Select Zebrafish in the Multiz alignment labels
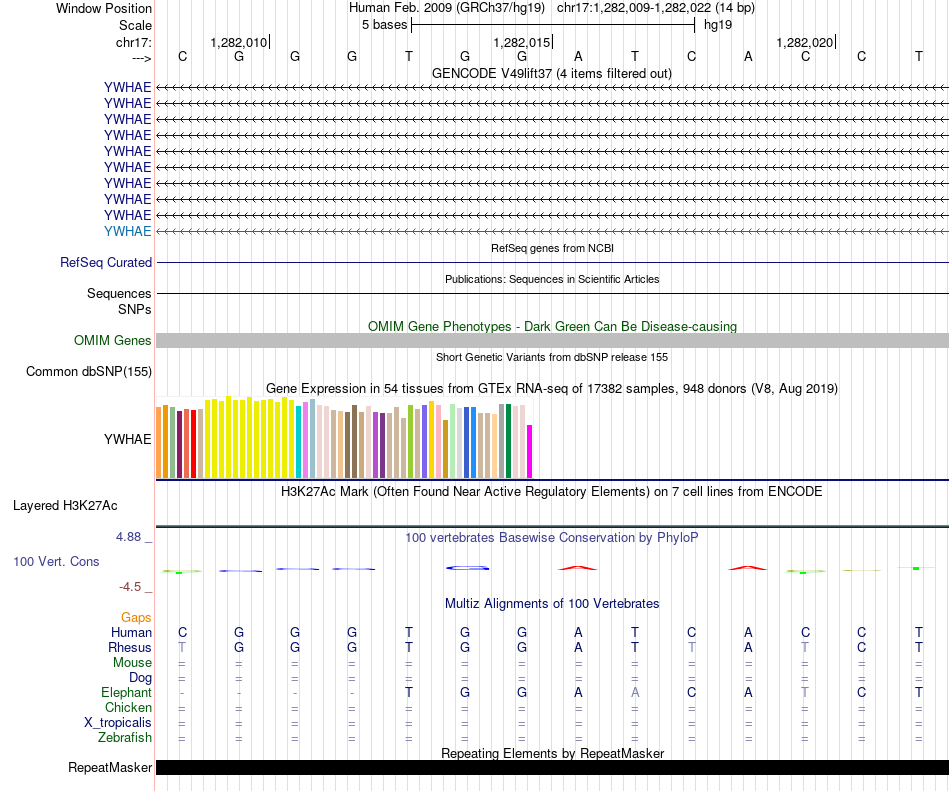 pyautogui.click(x=125, y=738)
